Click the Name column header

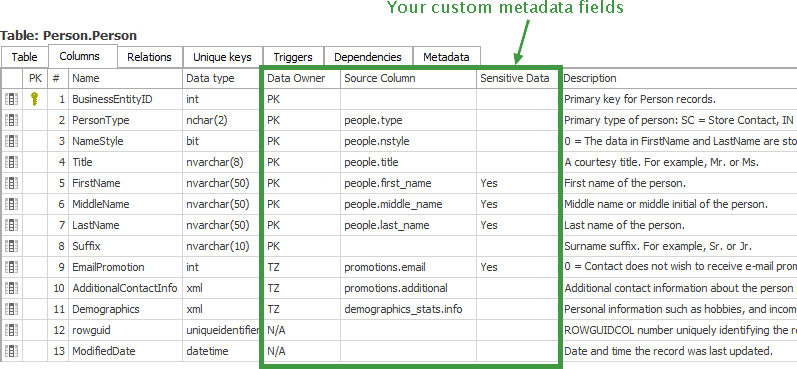point(126,78)
